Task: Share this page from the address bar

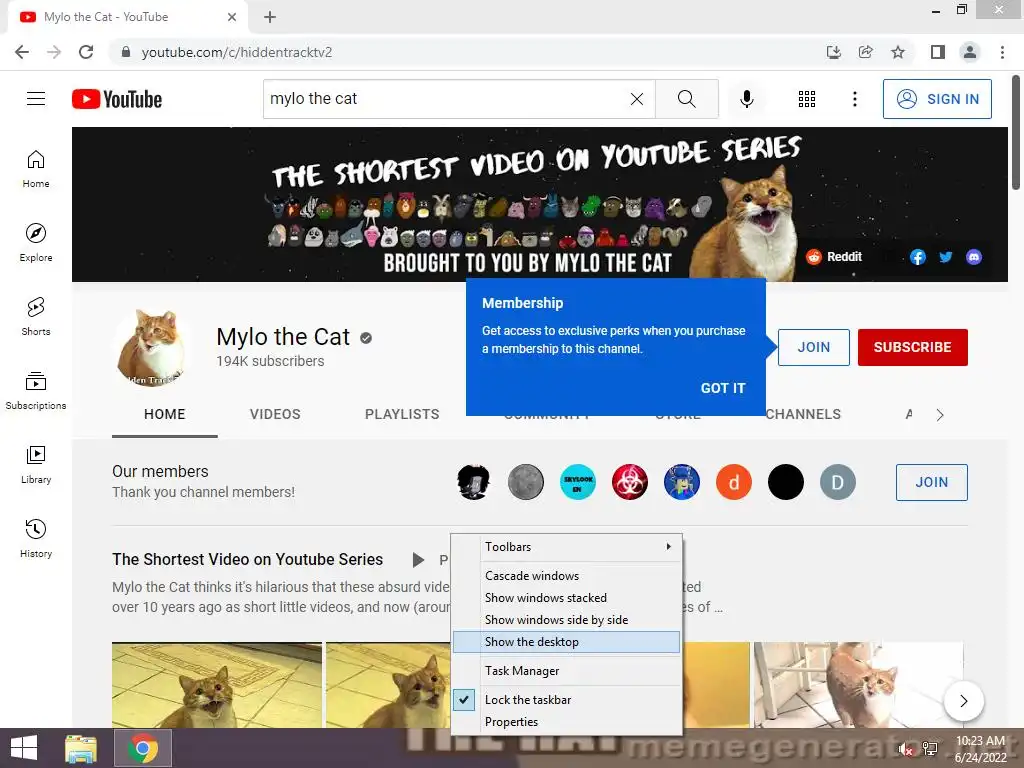Action: (x=866, y=52)
